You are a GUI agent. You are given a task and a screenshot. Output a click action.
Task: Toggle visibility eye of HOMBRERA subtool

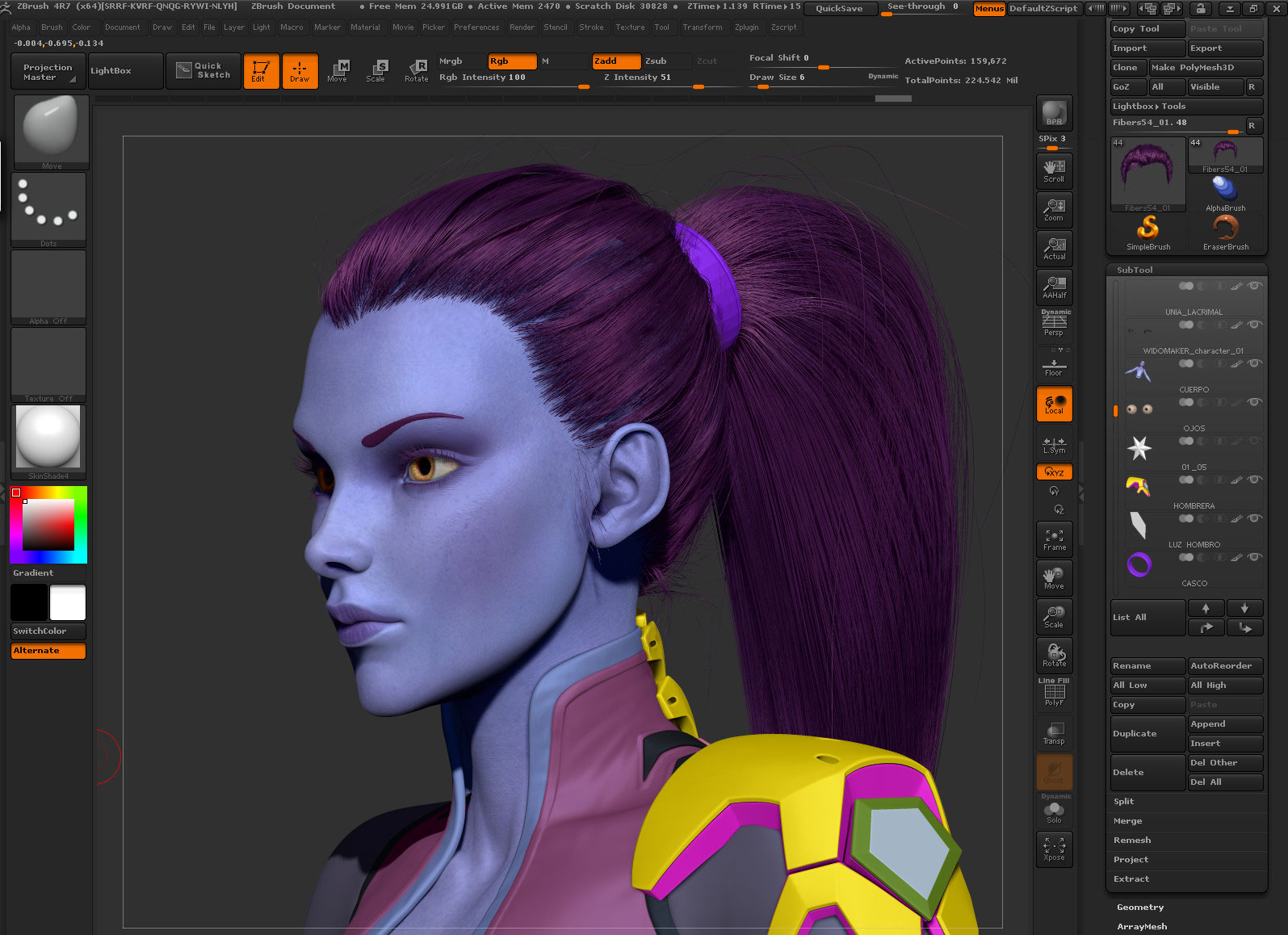point(1254,480)
